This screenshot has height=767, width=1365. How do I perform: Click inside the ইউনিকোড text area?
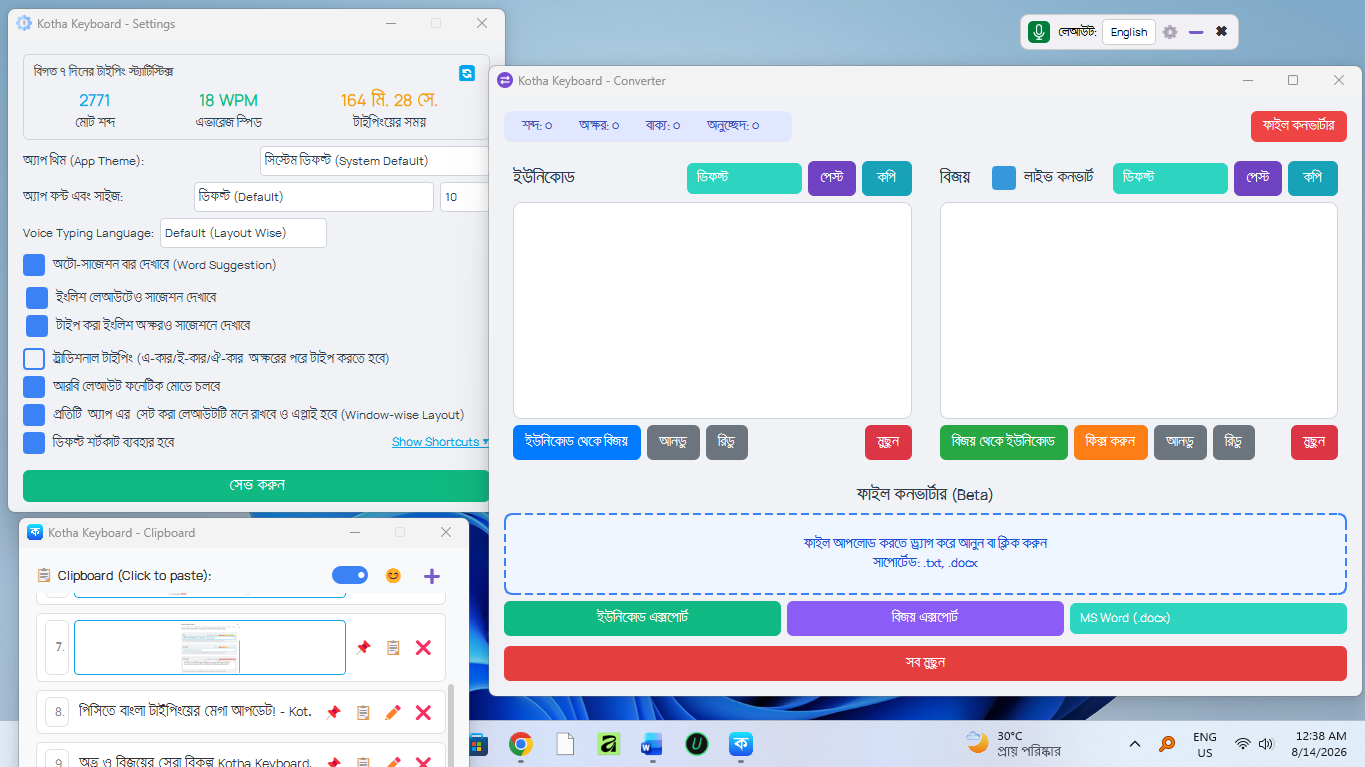[x=712, y=310]
